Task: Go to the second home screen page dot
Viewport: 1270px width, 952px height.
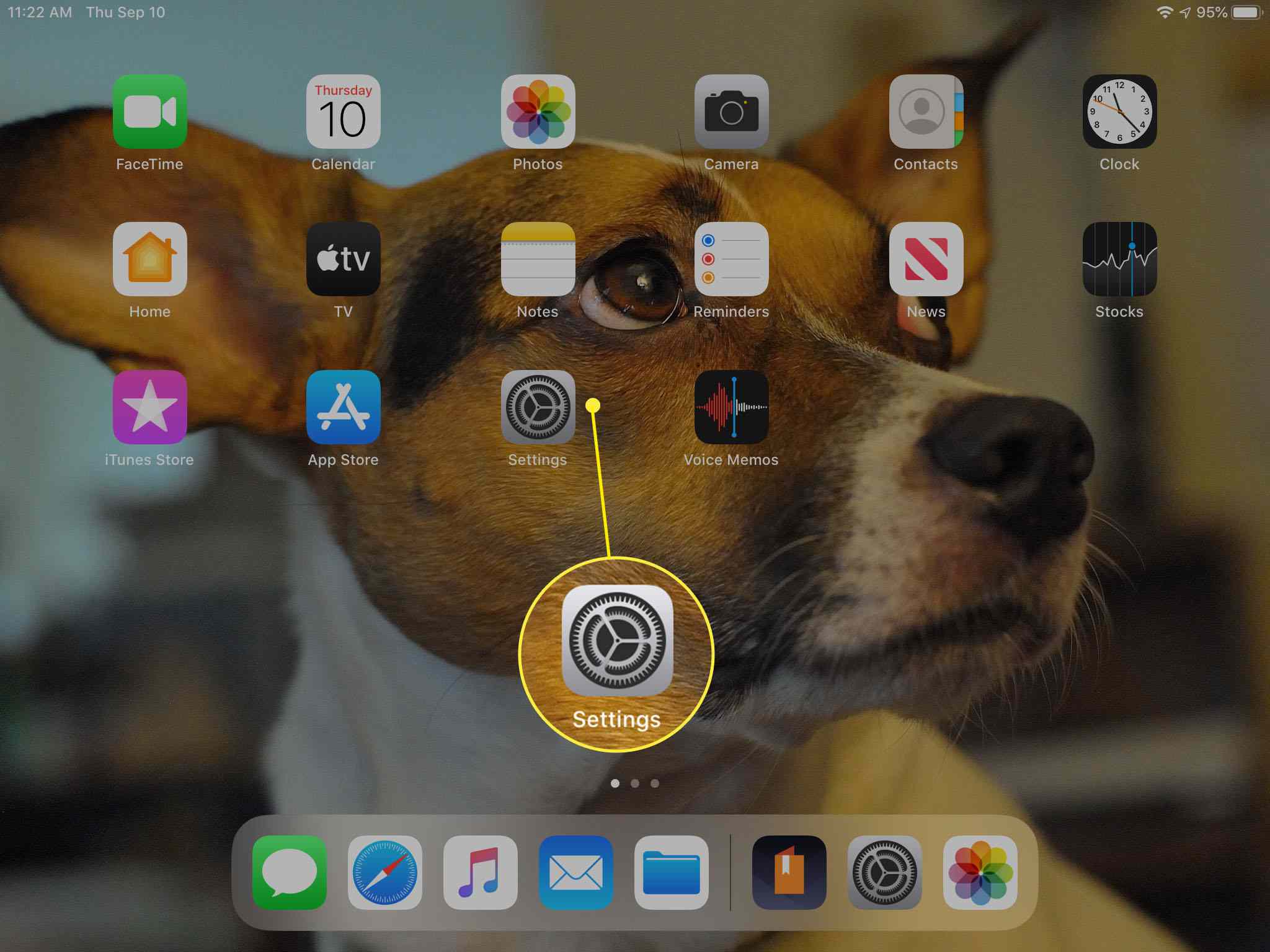Action: tap(635, 783)
